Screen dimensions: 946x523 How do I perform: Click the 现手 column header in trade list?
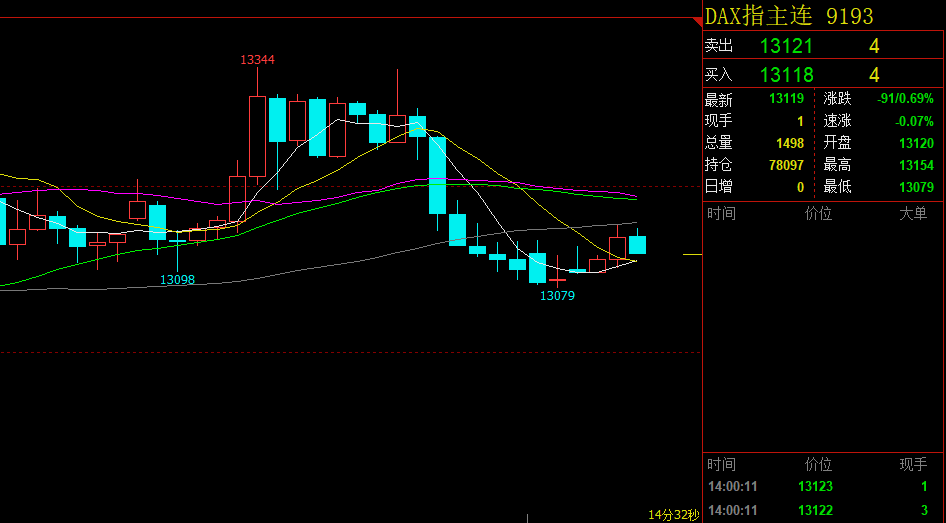click(x=913, y=464)
